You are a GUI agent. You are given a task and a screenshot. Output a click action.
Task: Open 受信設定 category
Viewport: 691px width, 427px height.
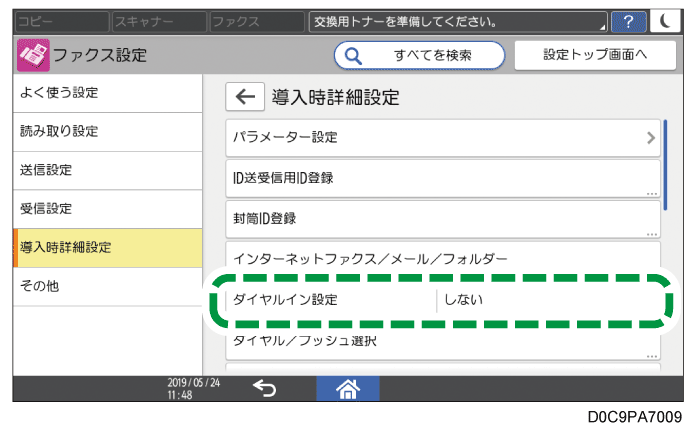100,209
